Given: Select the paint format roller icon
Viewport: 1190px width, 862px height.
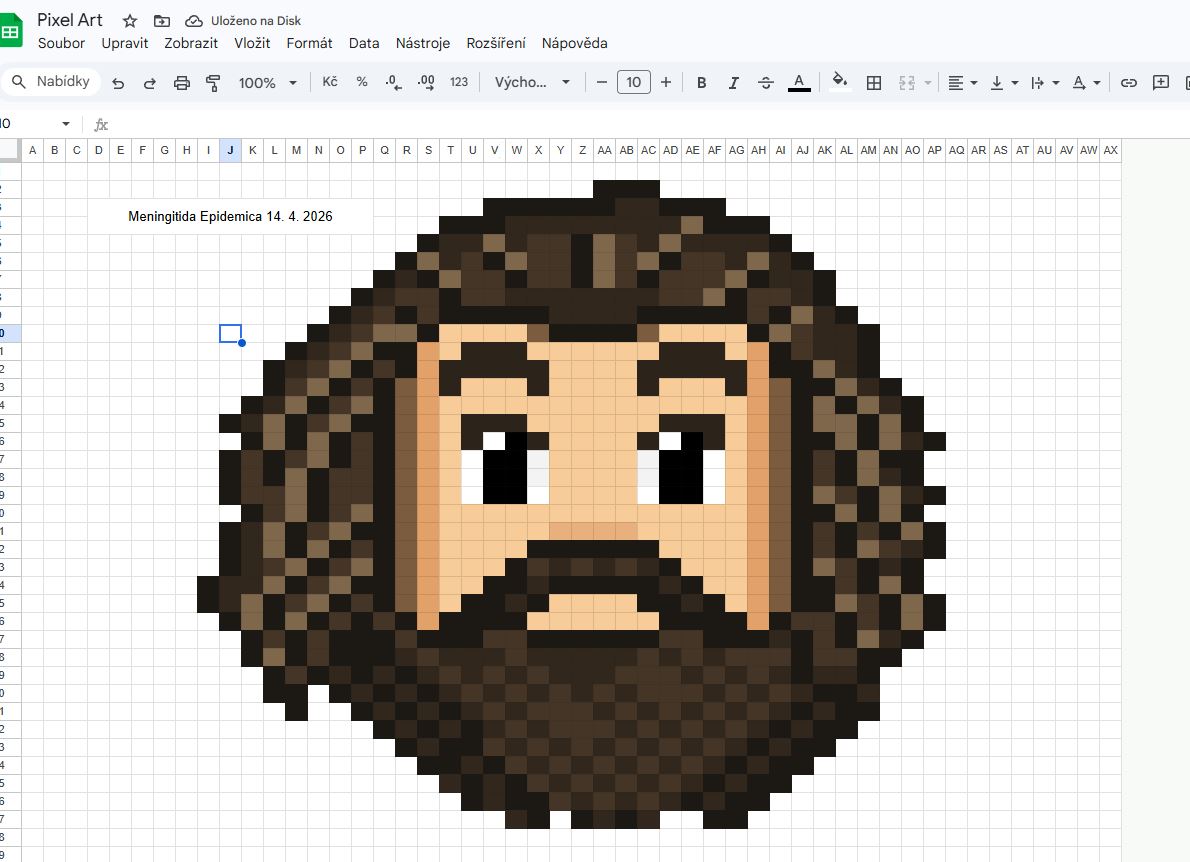Looking at the screenshot, I should point(213,83).
